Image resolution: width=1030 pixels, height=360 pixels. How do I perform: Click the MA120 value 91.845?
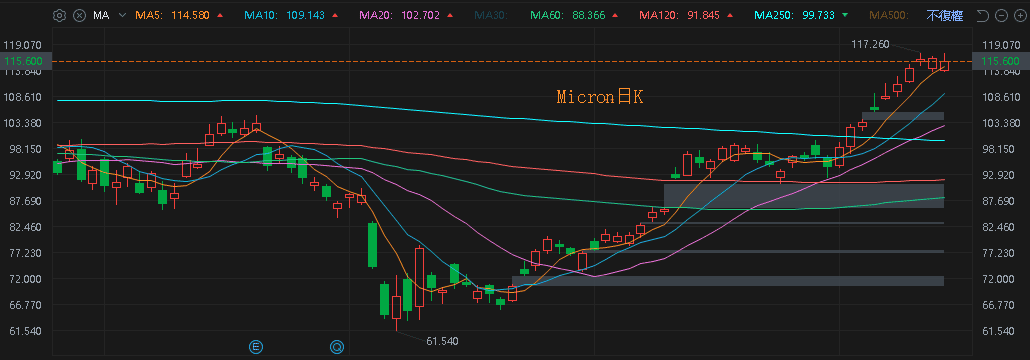(703, 15)
